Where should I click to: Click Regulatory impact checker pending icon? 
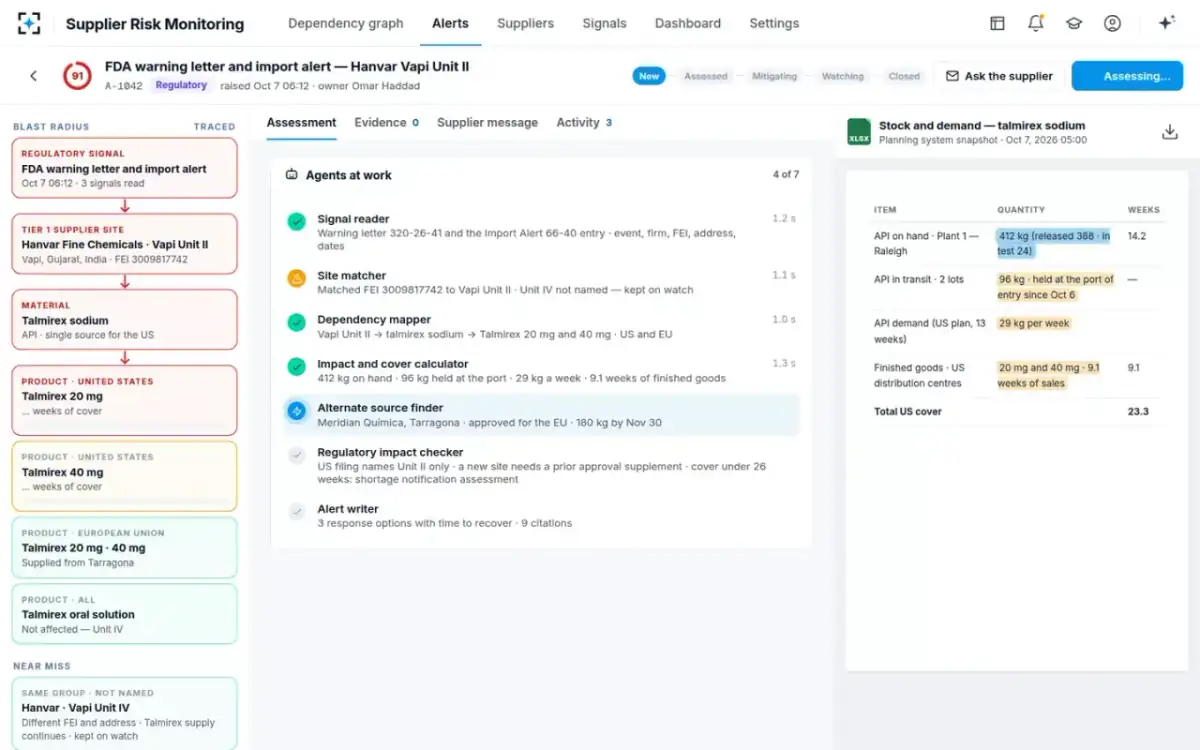click(296, 455)
